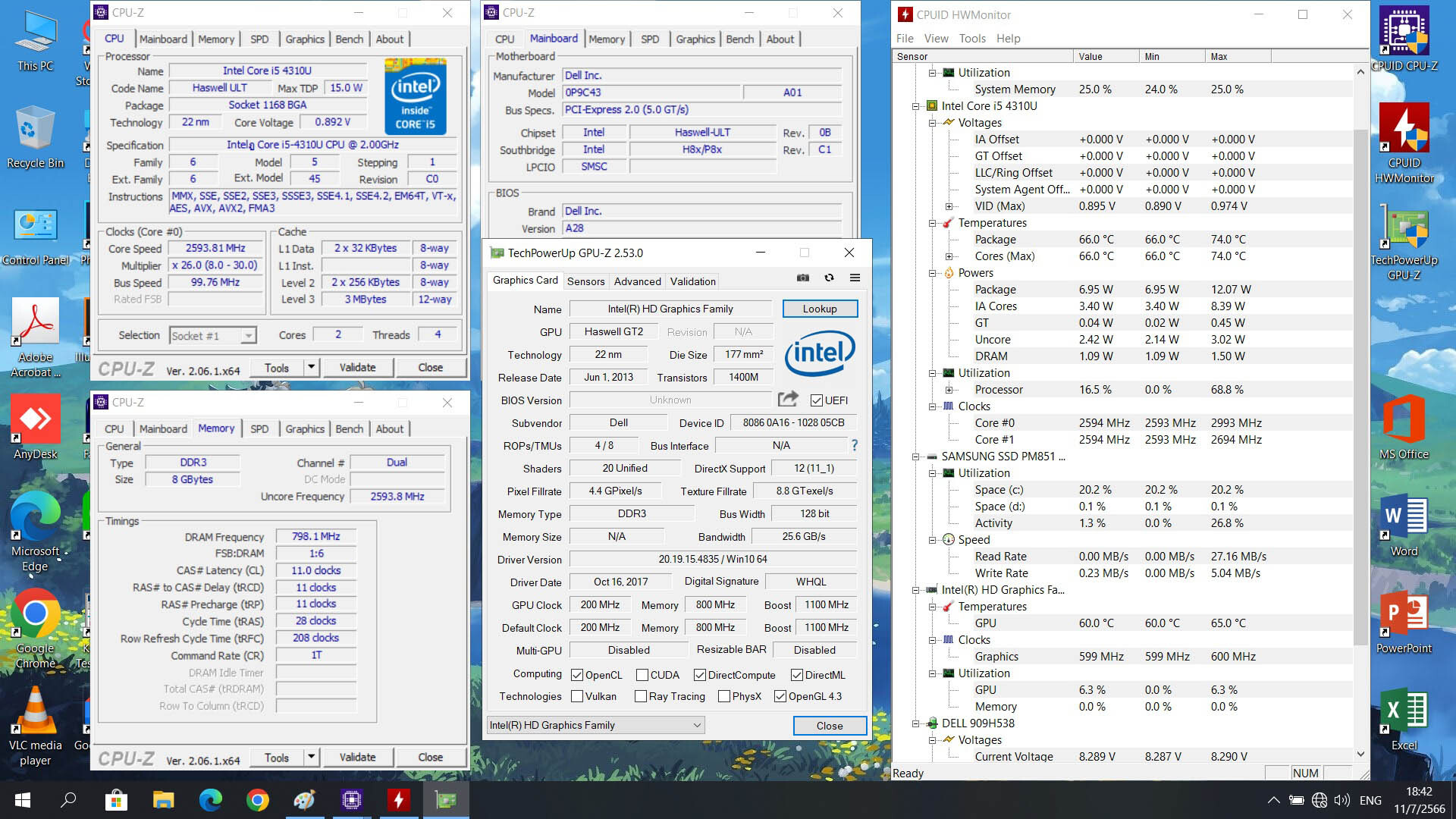Open TechPowerUp GPU-Z desktop shortcut
Image resolution: width=1456 pixels, height=819 pixels.
(x=1404, y=243)
